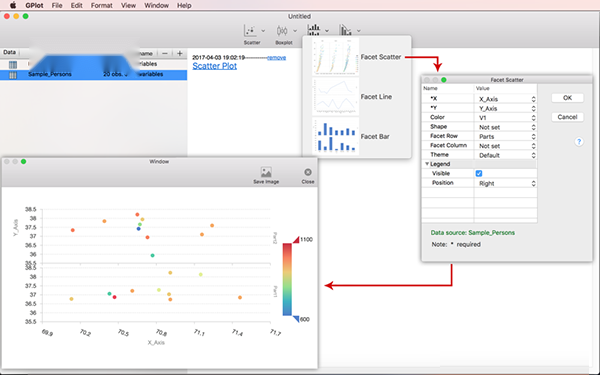Click the minus button in Data panel
Screen dimensions: 600x375
[x=165, y=54]
